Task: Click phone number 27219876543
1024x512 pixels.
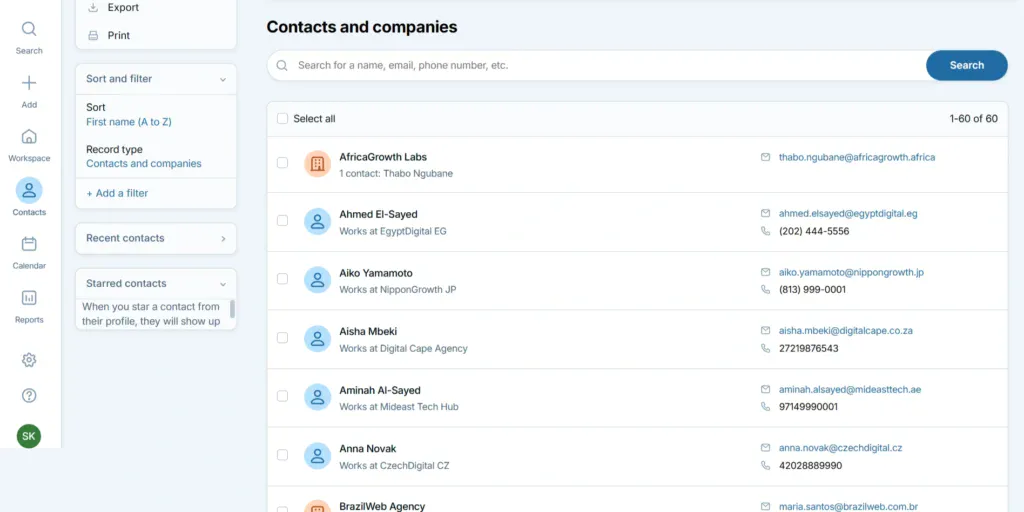Action: click(x=808, y=348)
